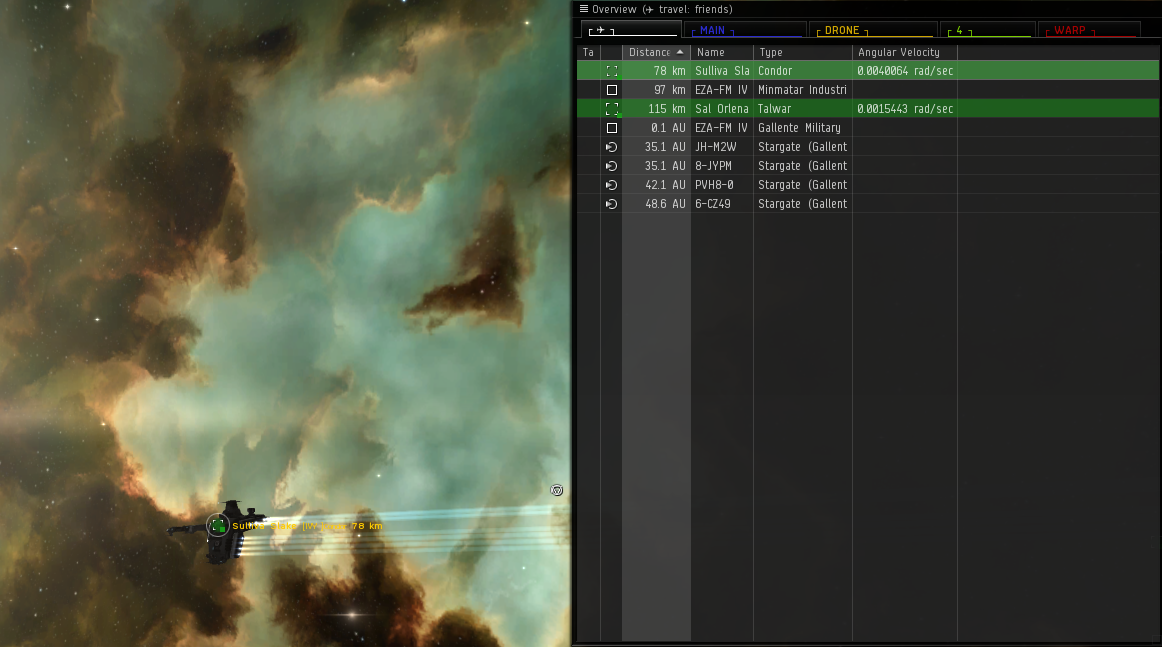Image resolution: width=1162 pixels, height=647 pixels.
Task: Click the small round icon near overview edge
Action: (557, 491)
